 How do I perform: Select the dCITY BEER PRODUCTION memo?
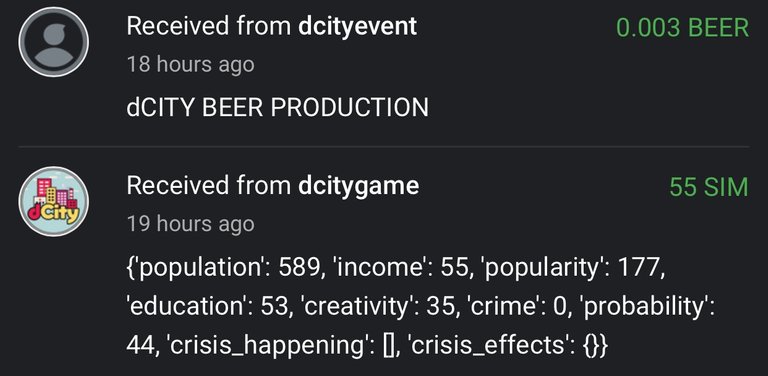[x=277, y=107]
